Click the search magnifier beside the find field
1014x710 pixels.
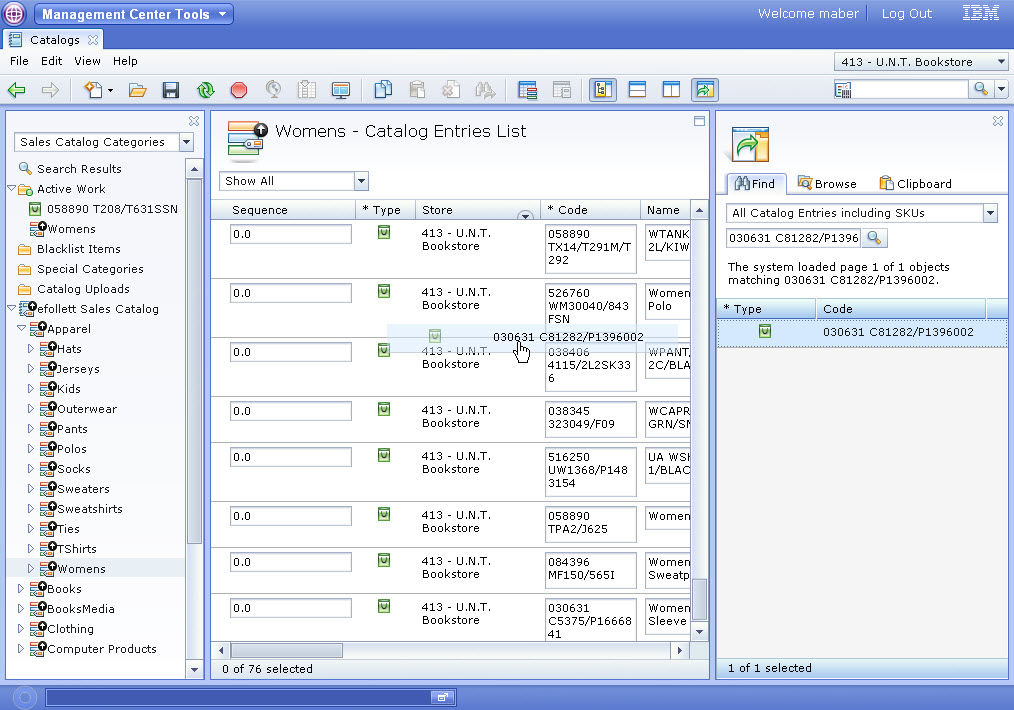coord(873,238)
